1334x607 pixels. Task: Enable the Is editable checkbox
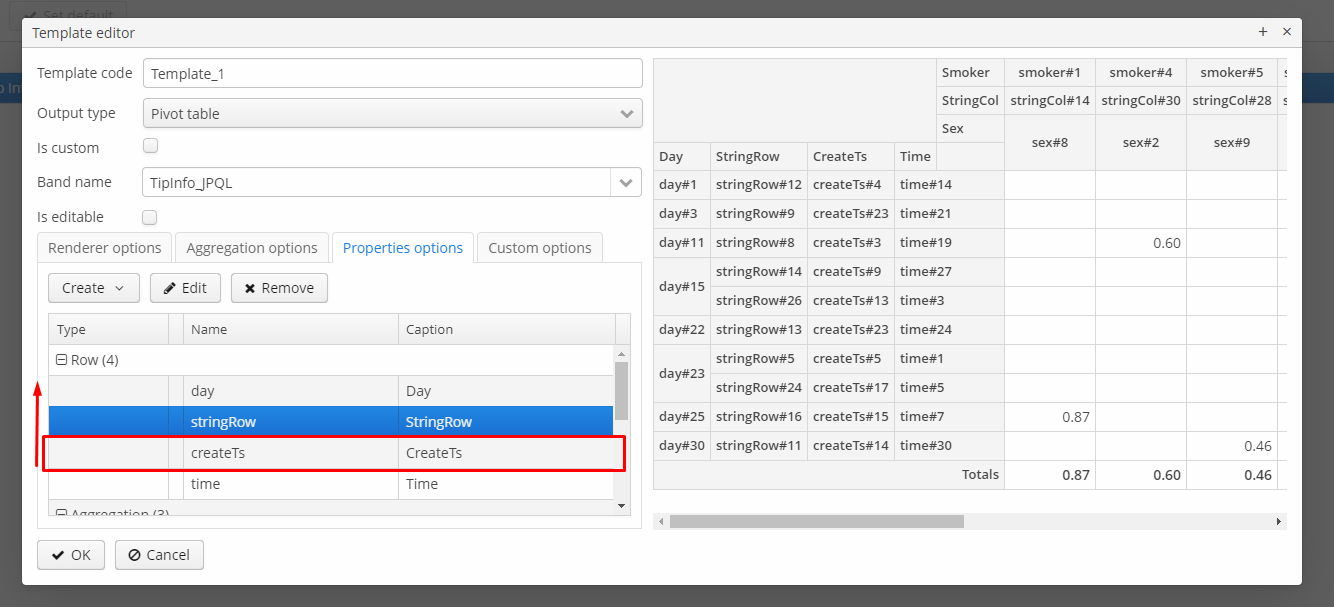pyautogui.click(x=149, y=217)
